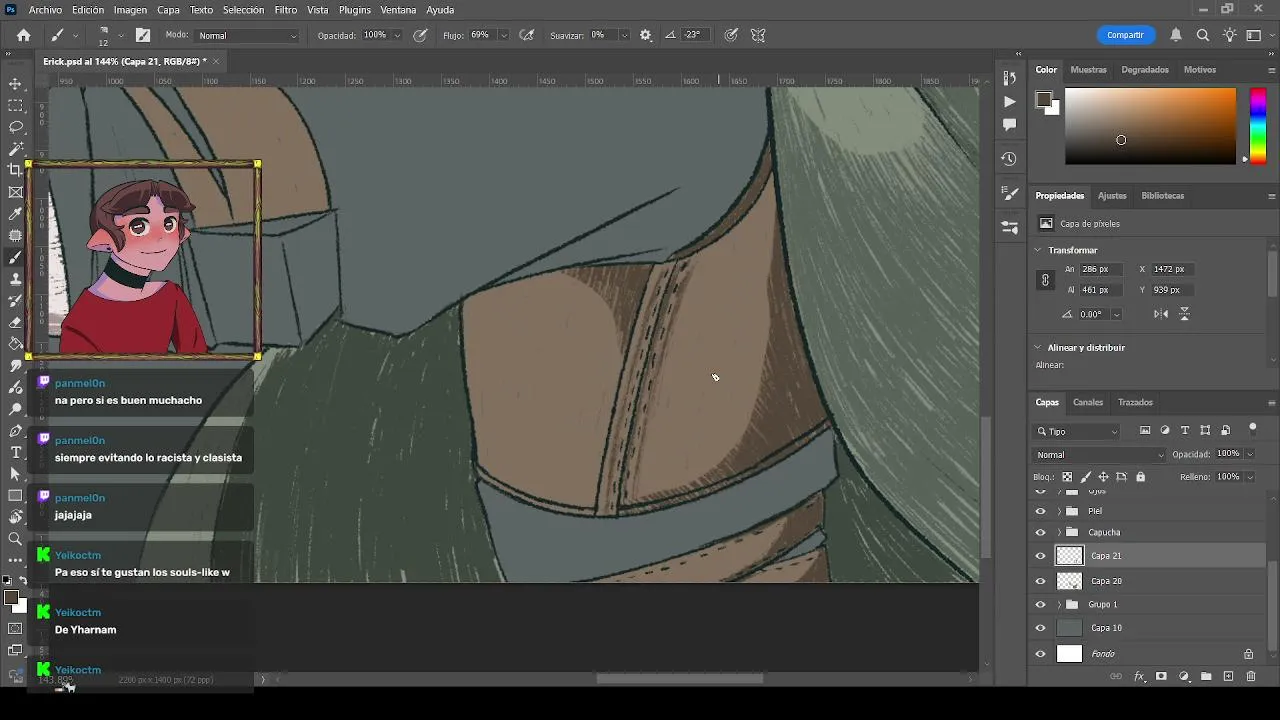Select the Eraser tool
Screen dimensions: 1280x720
tap(15, 322)
